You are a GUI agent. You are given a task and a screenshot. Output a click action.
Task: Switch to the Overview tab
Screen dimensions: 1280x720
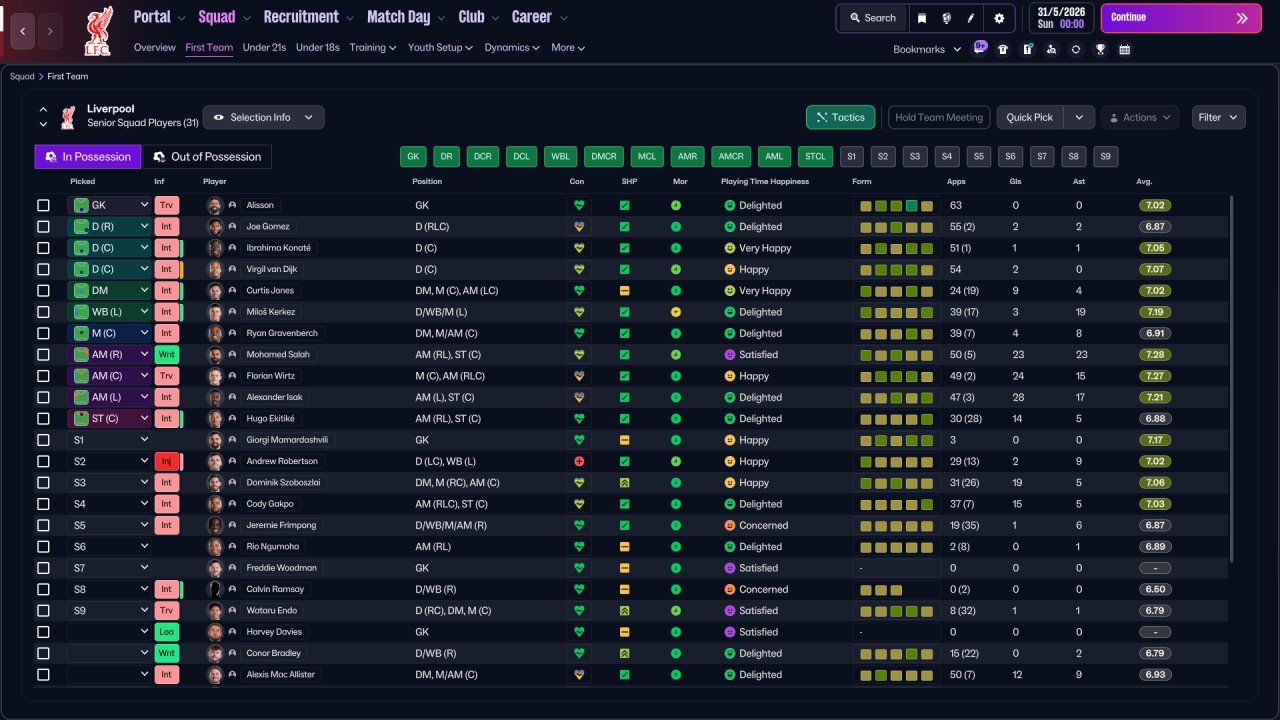pos(155,48)
